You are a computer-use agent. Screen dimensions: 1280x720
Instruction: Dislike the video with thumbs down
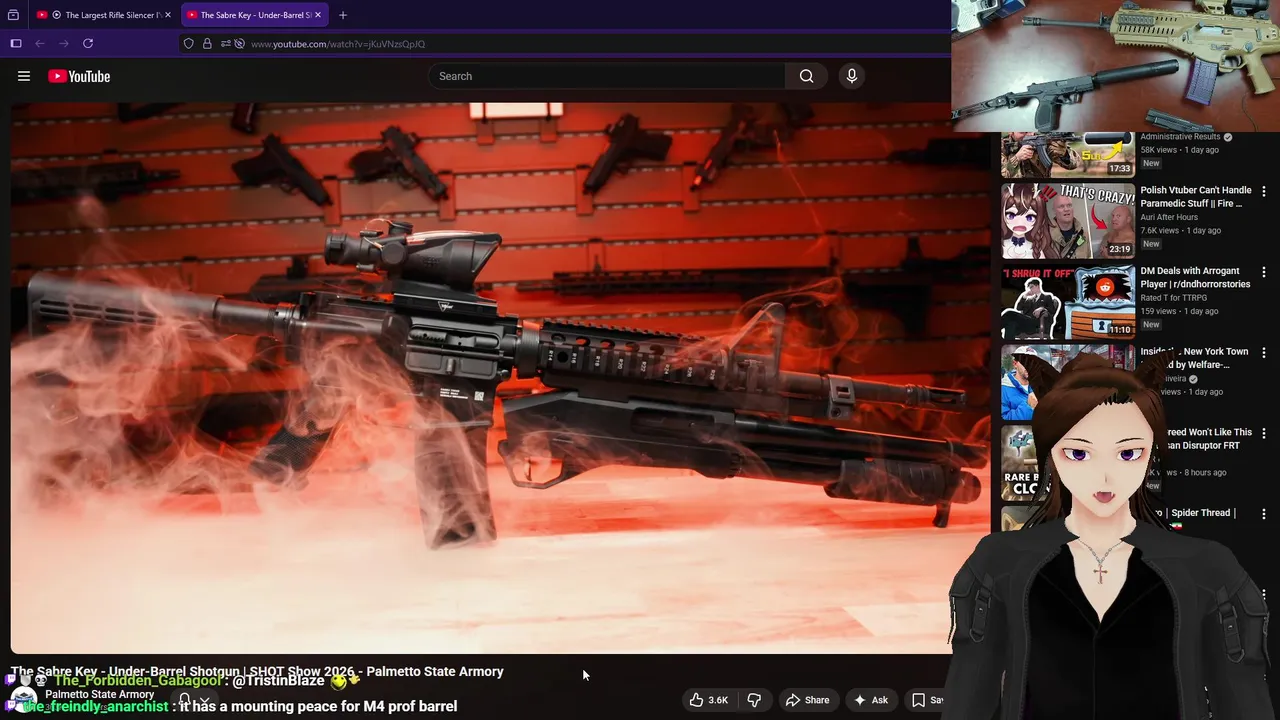click(x=755, y=700)
